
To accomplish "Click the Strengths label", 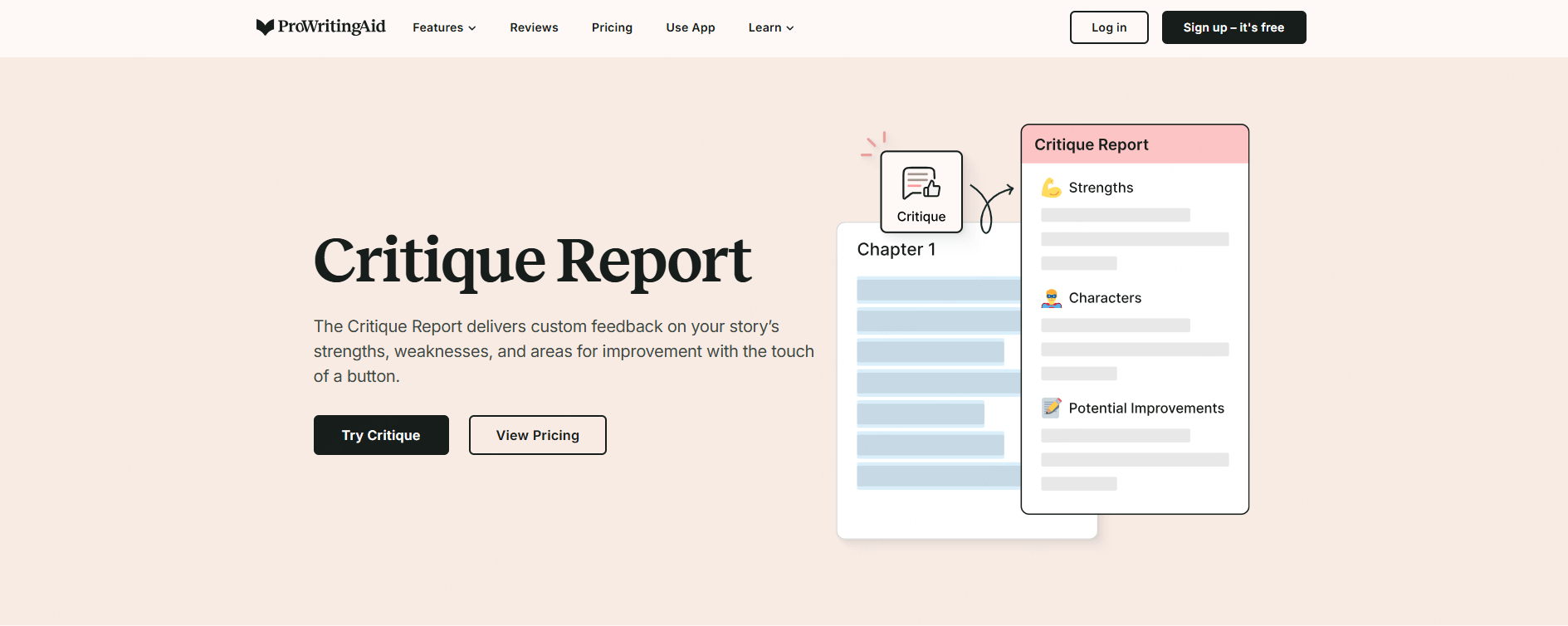I will 1101,188.
